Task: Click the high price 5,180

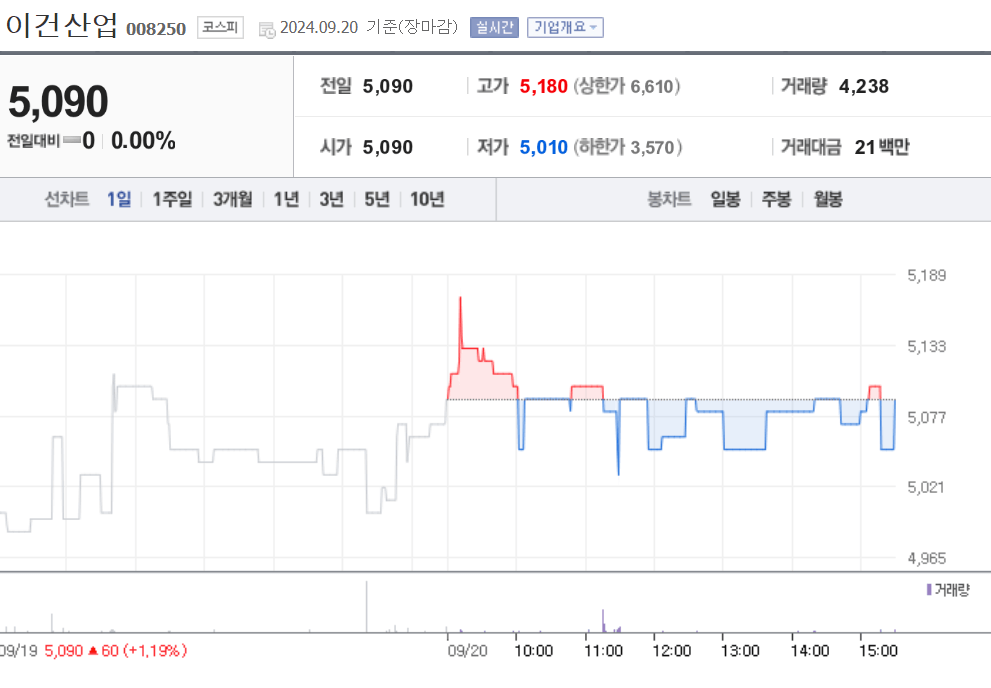Action: (544, 87)
